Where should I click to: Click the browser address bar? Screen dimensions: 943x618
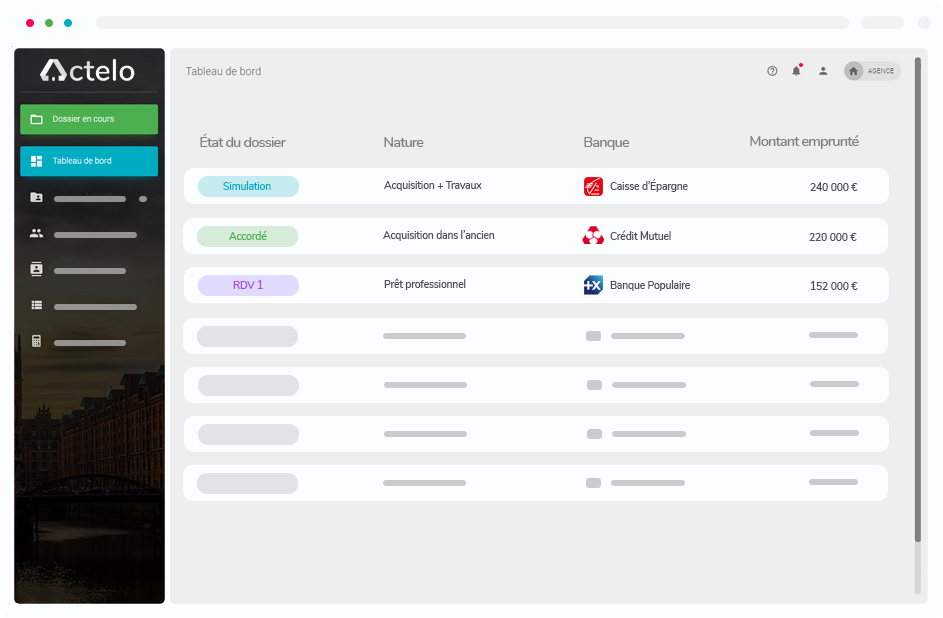coord(473,23)
